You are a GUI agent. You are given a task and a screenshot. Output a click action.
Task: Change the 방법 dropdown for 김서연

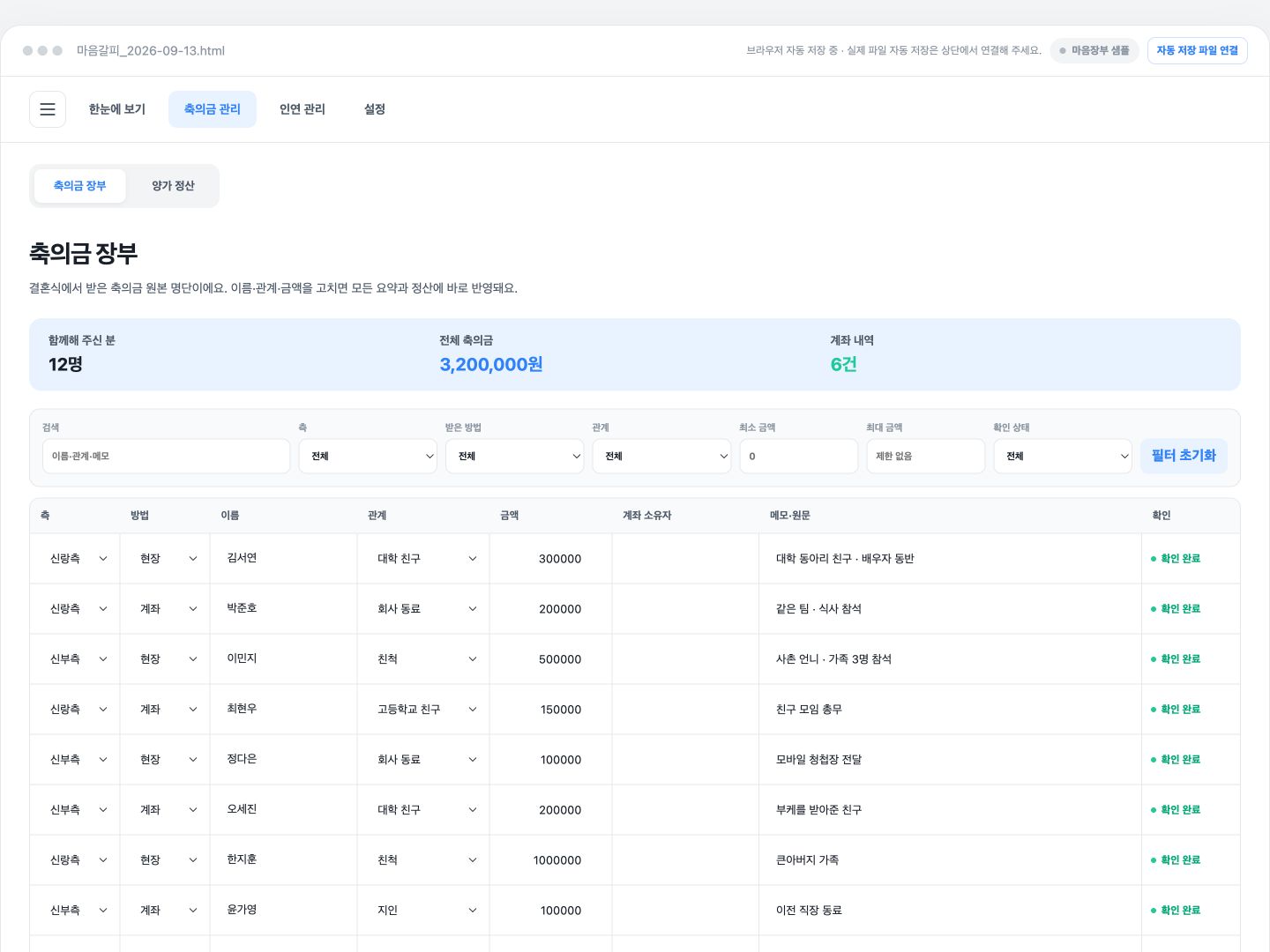pyautogui.click(x=168, y=559)
